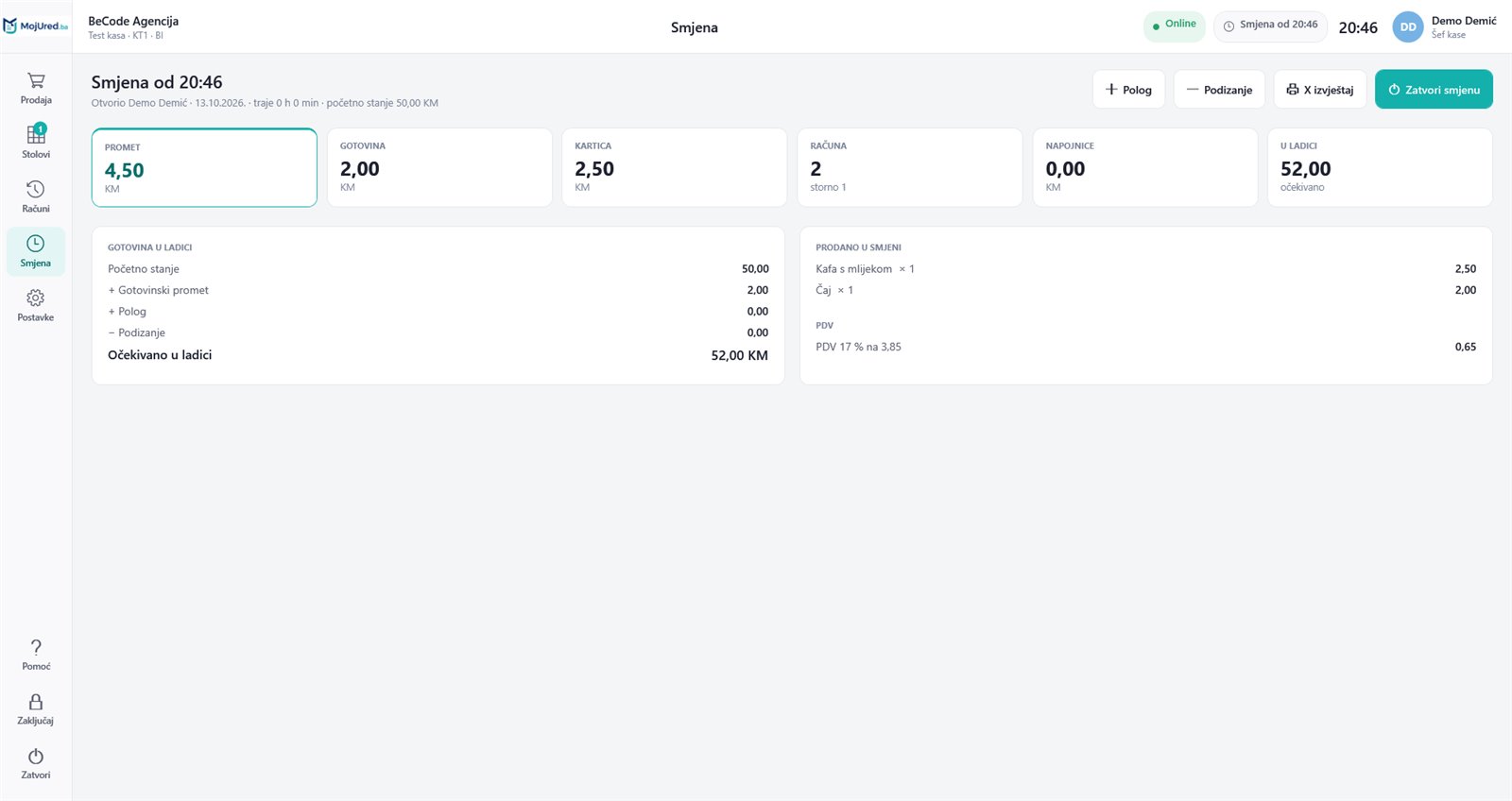Click the Smjena od 20:46 heading
Screen dimensions: 1512x801
point(157,82)
